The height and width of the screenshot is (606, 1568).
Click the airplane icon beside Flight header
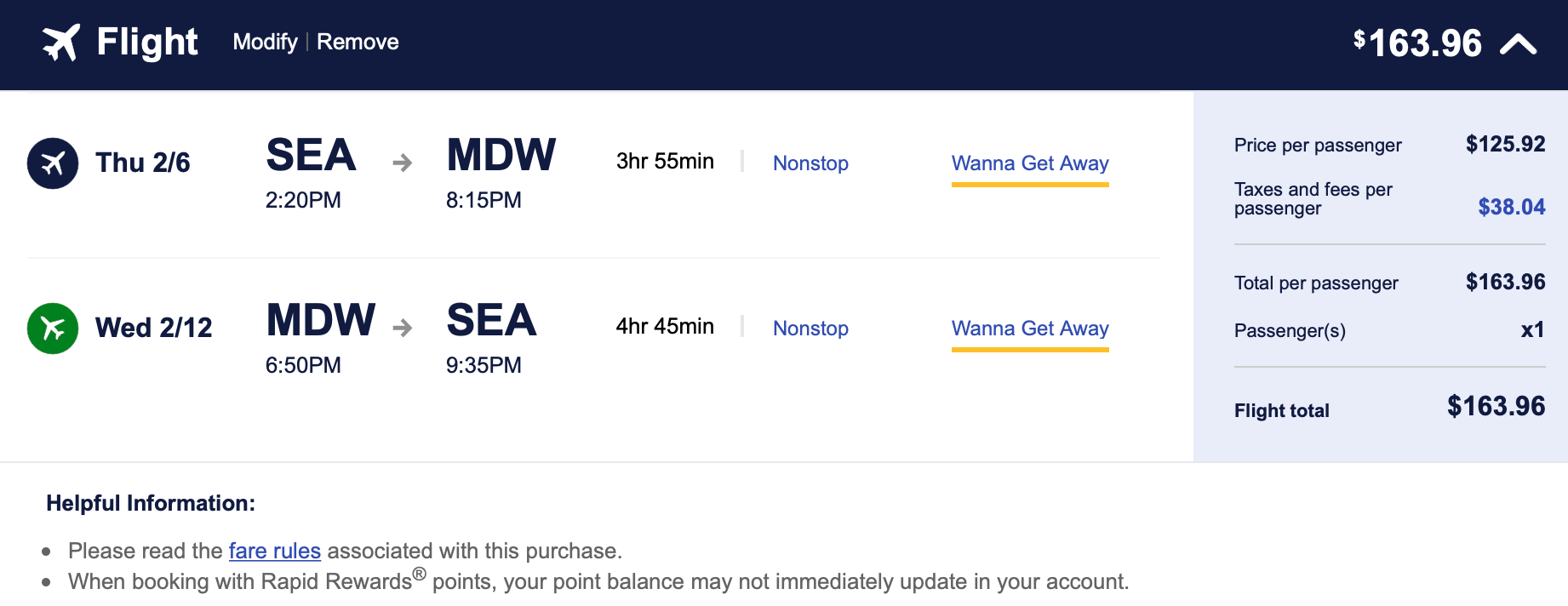tap(61, 42)
